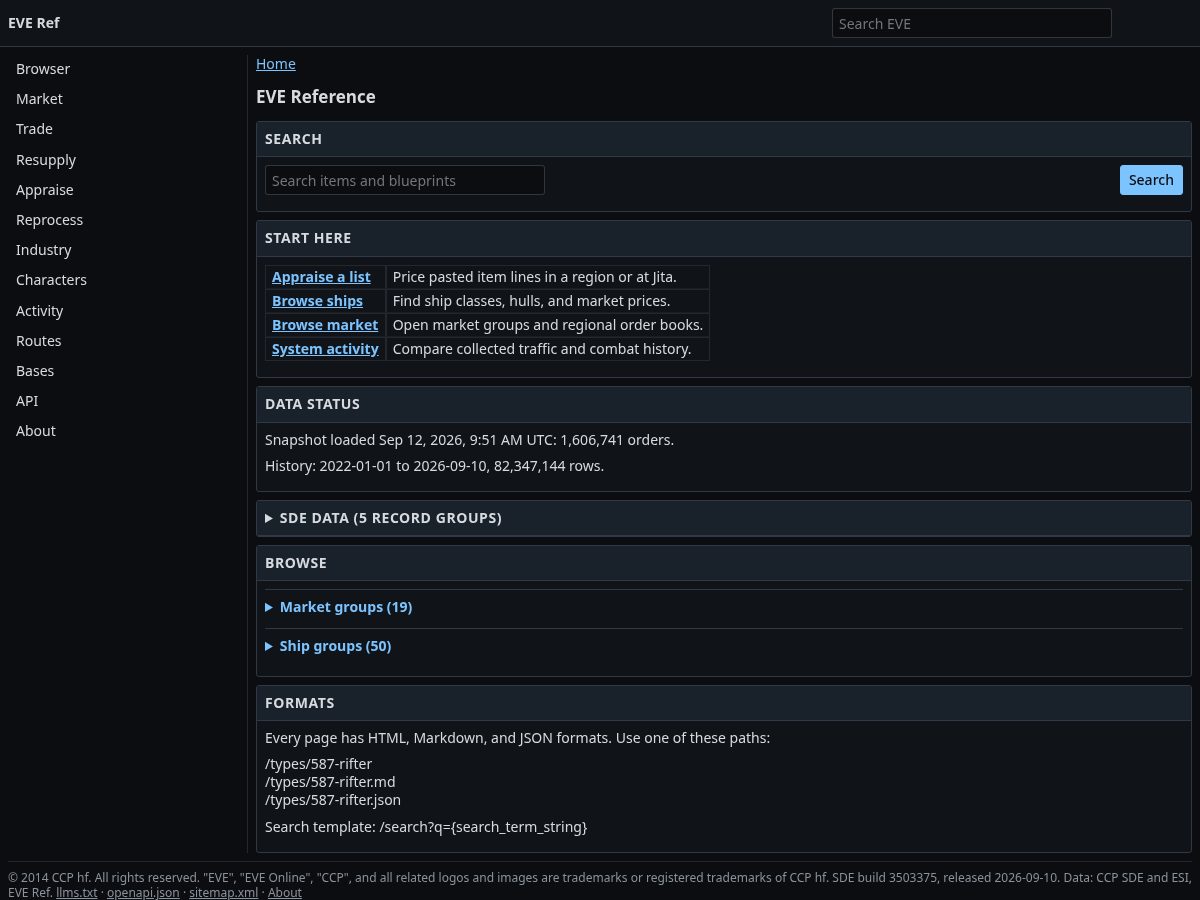Open Characters in the sidebar
This screenshot has width=1200, height=900.
click(51, 280)
